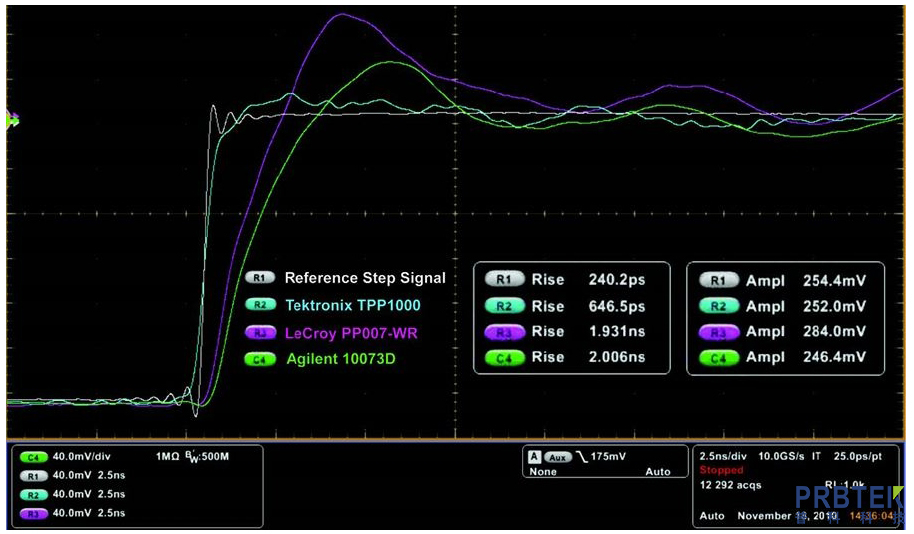Click the R3 Ampl 284.0mV measurement
This screenshot has width=914, height=534.
click(805, 332)
